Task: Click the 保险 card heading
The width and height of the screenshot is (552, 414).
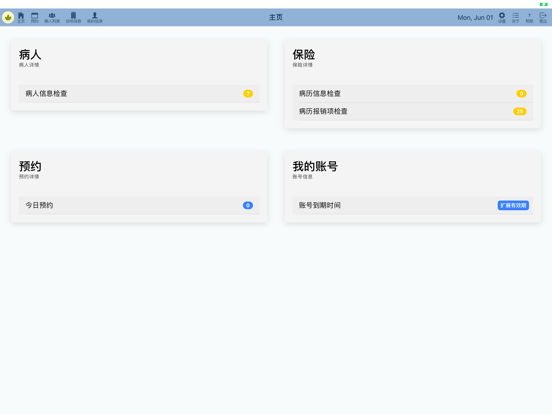Action: pos(304,55)
